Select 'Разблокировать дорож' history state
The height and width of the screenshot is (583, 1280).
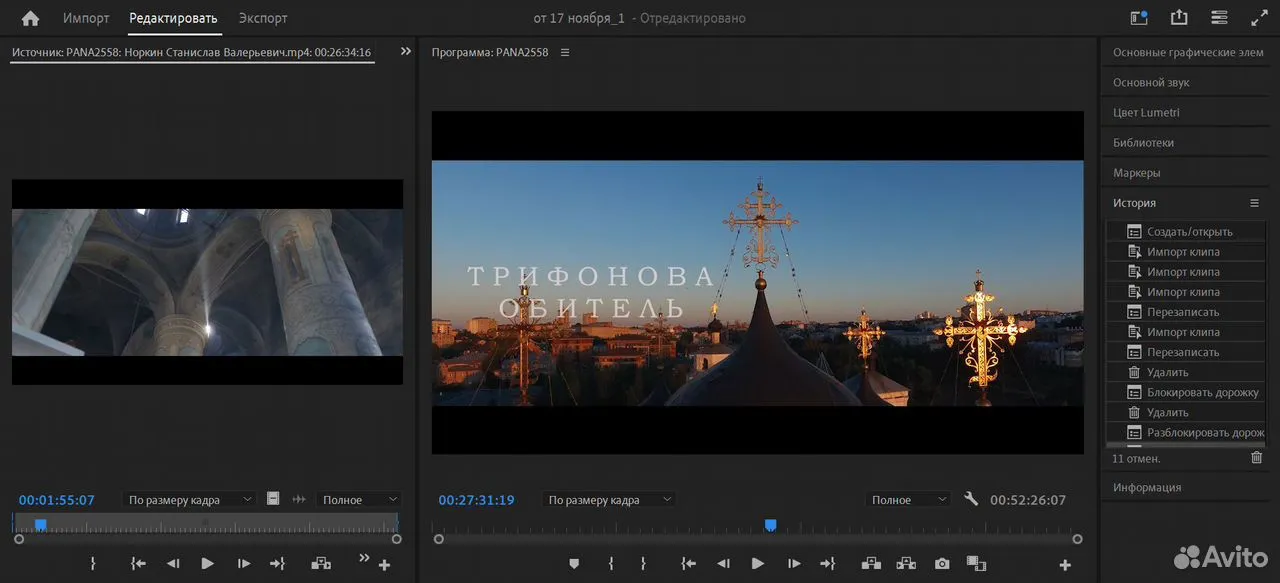click(x=1186, y=432)
